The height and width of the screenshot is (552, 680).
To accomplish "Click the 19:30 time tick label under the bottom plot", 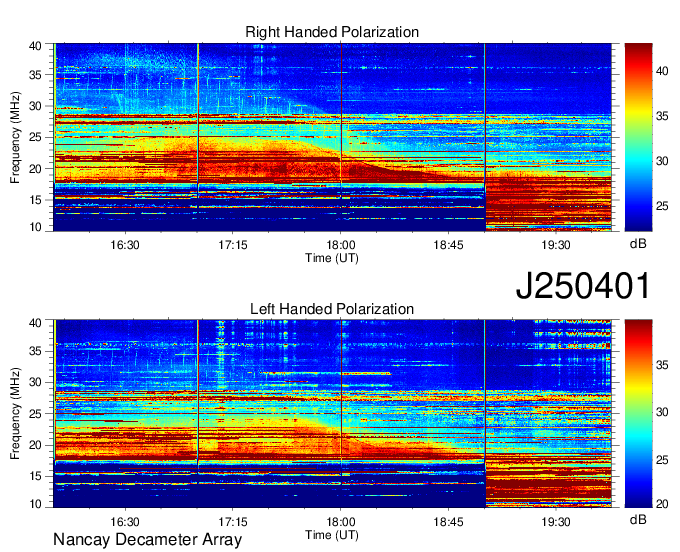I will (x=556, y=522).
